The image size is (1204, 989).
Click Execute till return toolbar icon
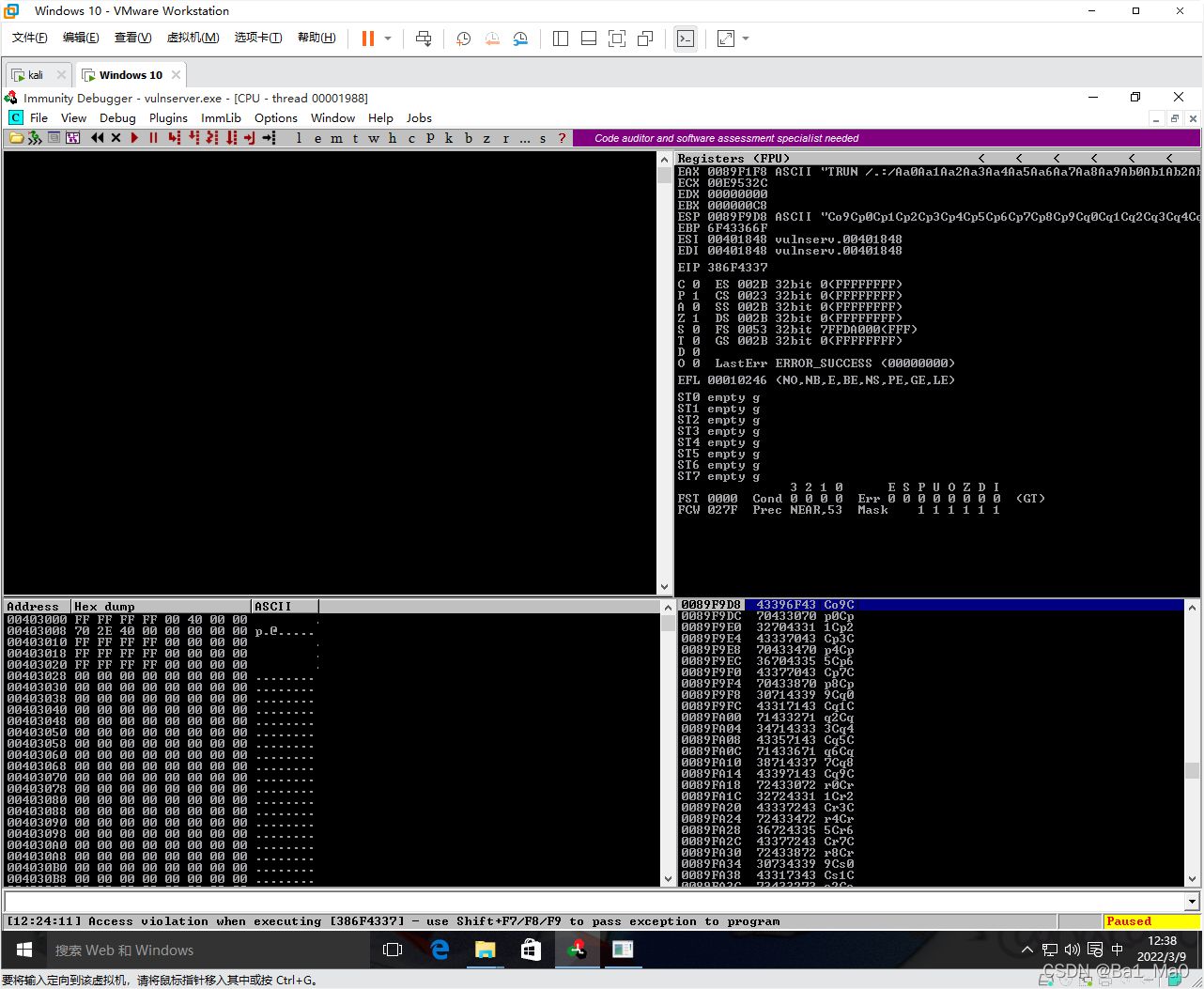pos(250,138)
